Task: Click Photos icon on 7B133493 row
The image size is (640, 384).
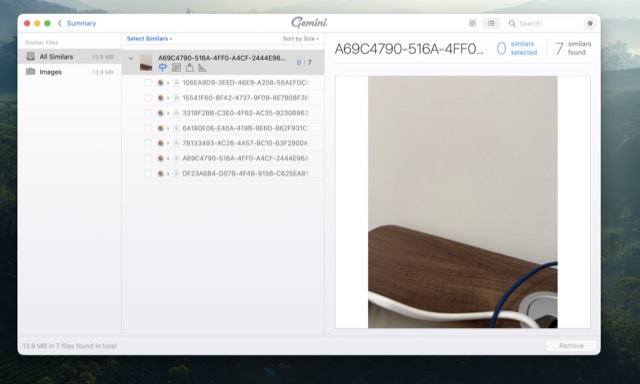Action: pos(161,143)
